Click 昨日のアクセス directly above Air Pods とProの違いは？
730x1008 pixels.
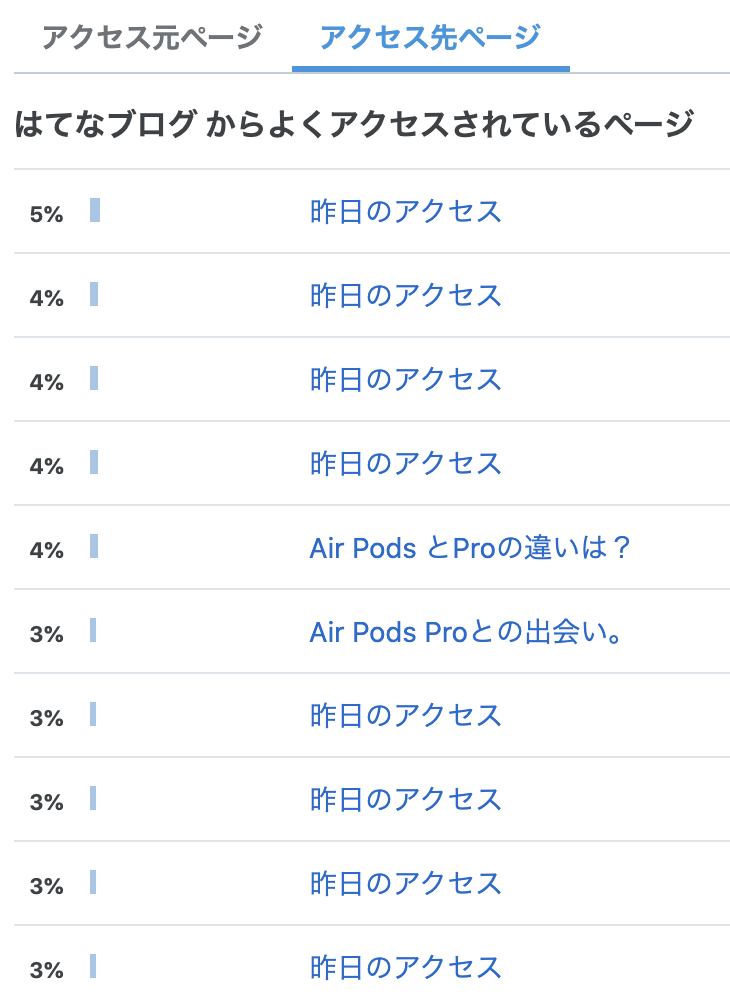click(x=405, y=464)
